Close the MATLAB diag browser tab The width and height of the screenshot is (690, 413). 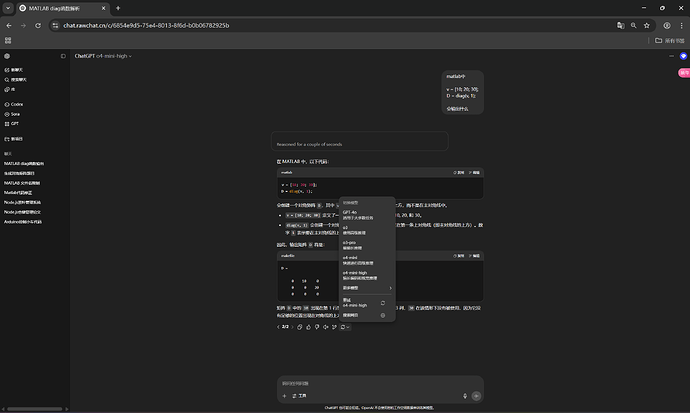(103, 8)
